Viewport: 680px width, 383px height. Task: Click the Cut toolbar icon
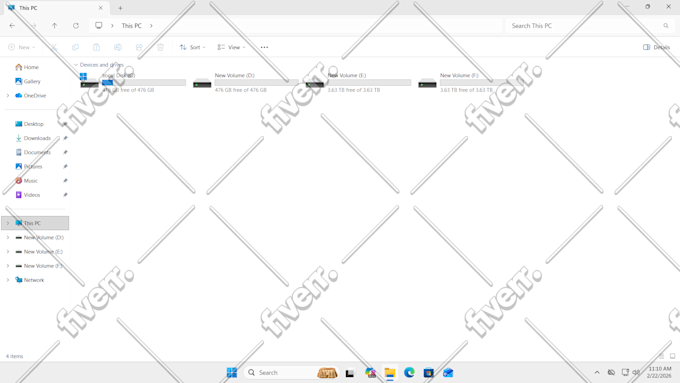click(54, 47)
